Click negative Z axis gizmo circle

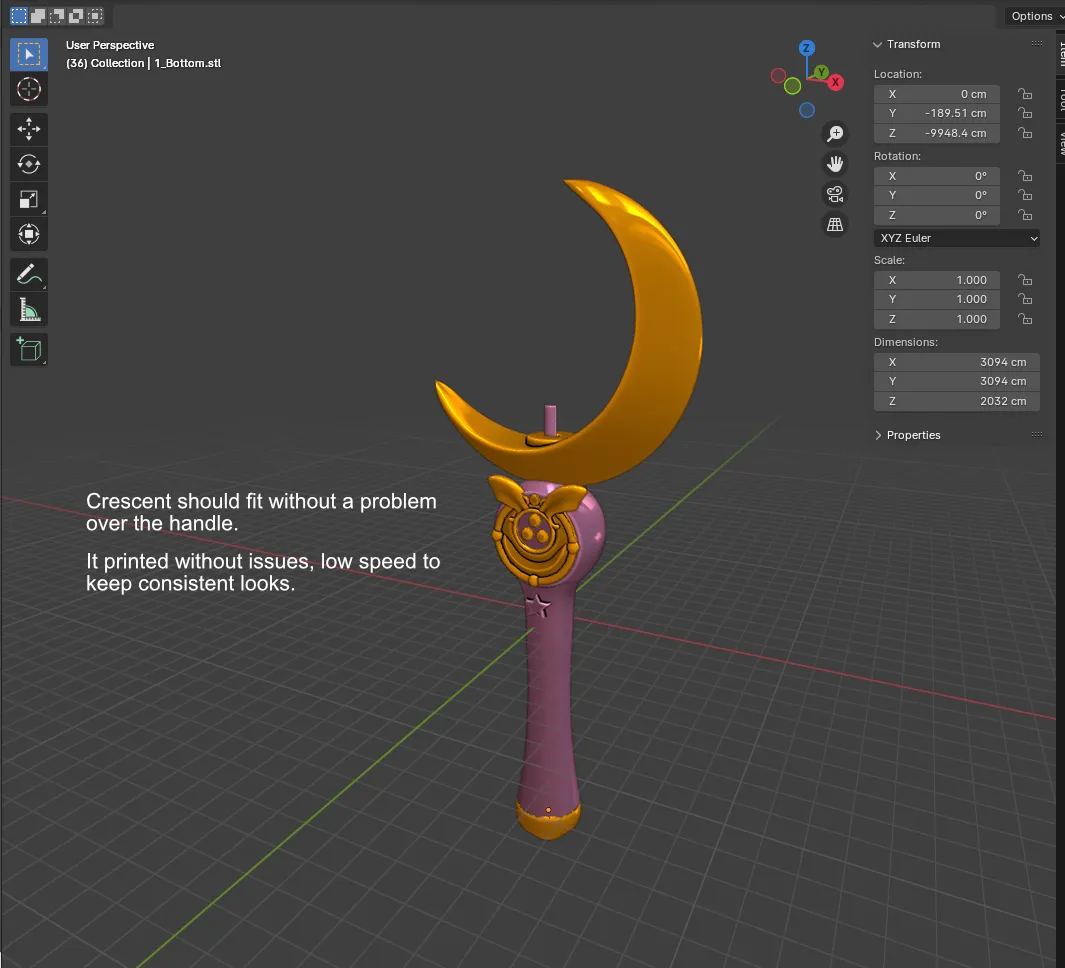[x=807, y=110]
